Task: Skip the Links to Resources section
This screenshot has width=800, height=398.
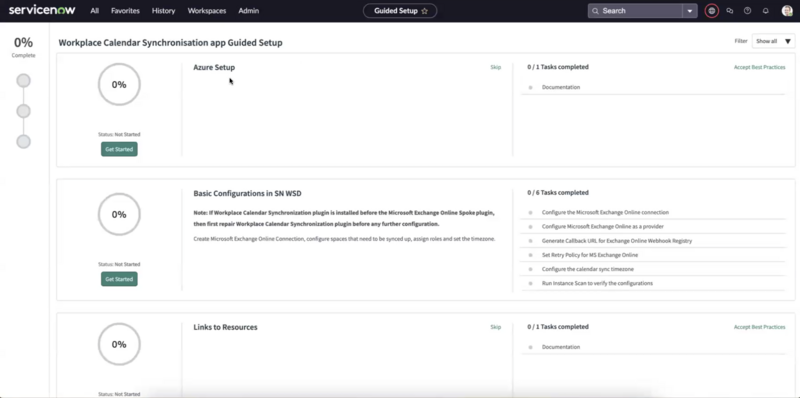Action: click(495, 327)
